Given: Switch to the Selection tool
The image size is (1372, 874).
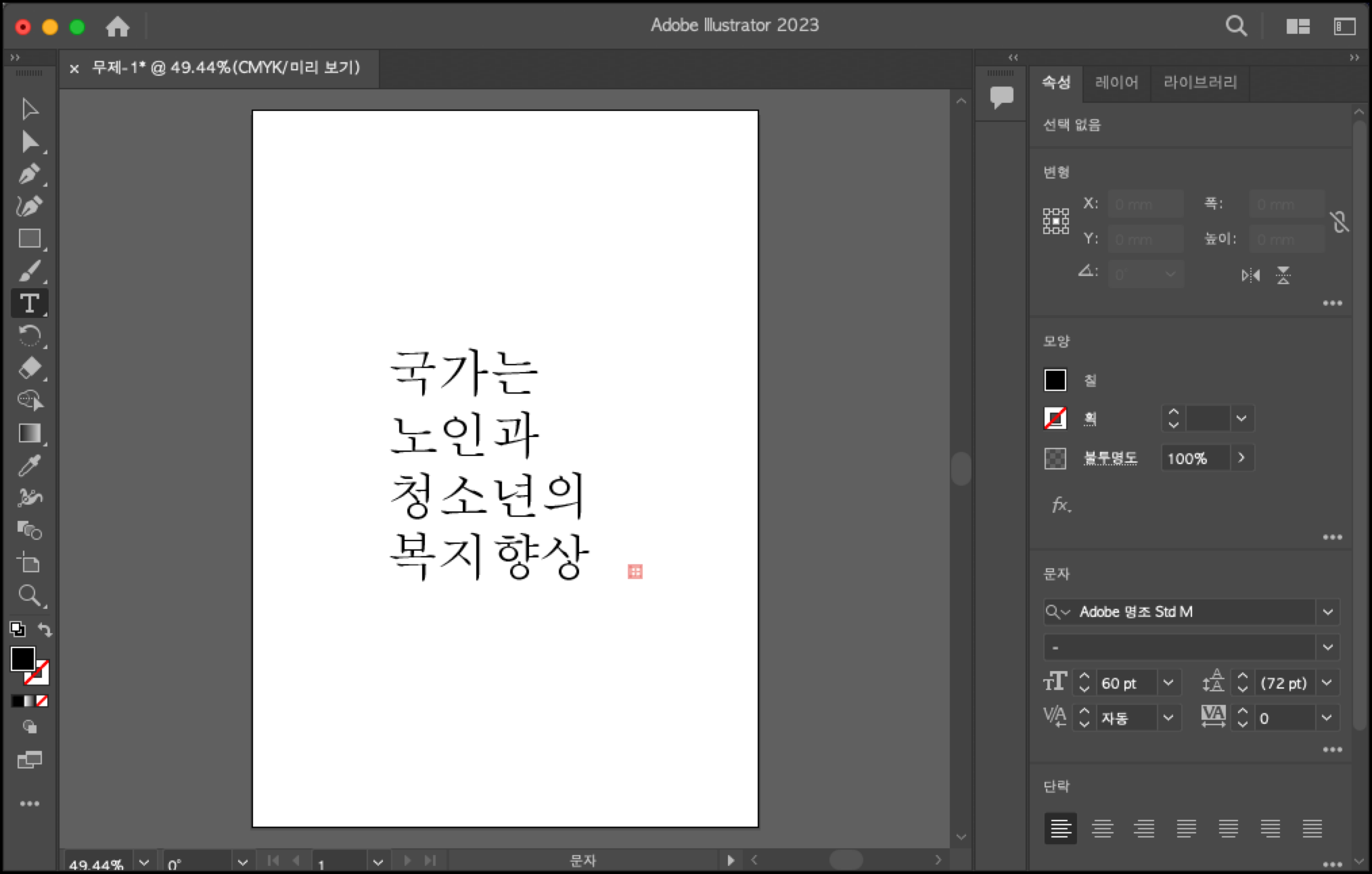Looking at the screenshot, I should point(30,108).
